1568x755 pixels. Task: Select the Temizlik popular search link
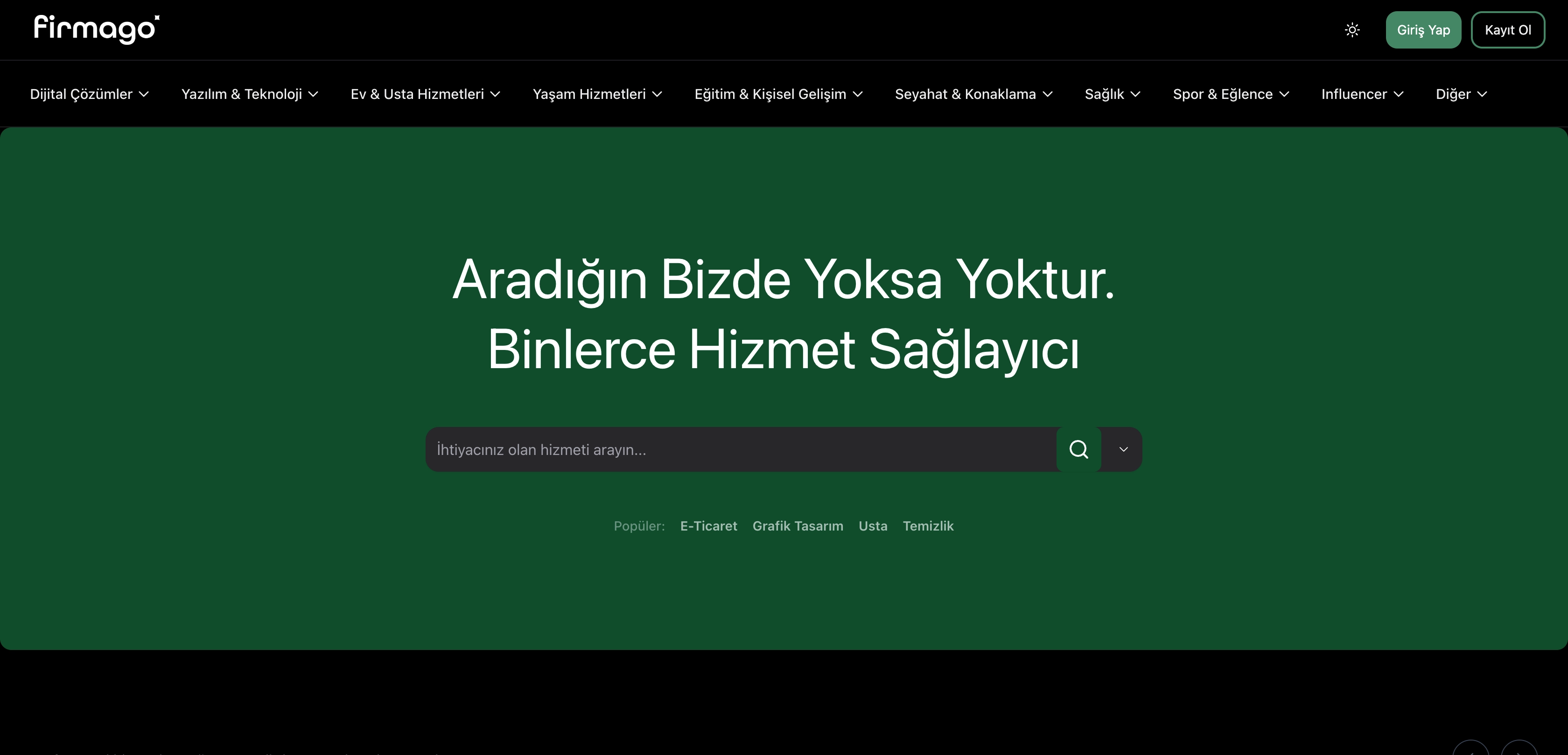pyautogui.click(x=928, y=526)
